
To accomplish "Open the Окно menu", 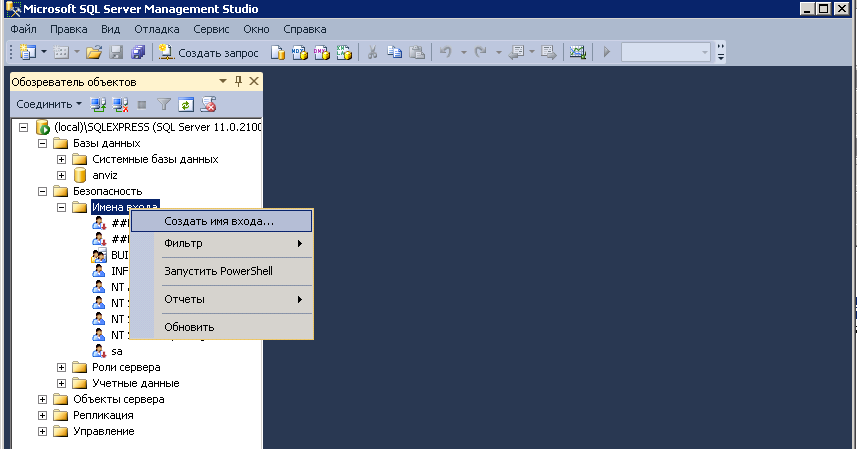I will (x=256, y=29).
